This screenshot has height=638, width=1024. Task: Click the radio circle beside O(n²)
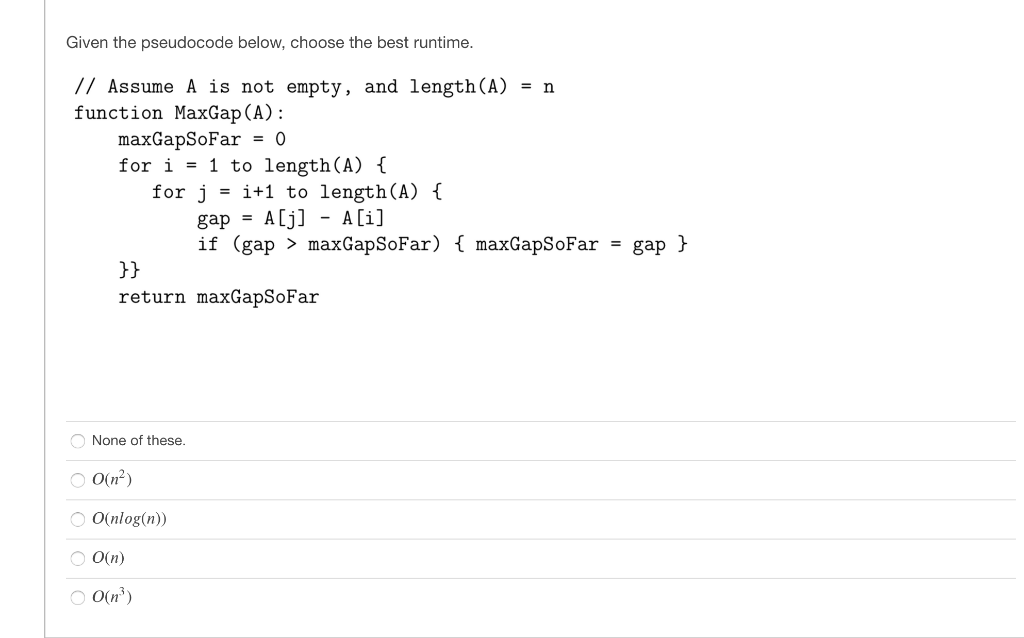78,479
